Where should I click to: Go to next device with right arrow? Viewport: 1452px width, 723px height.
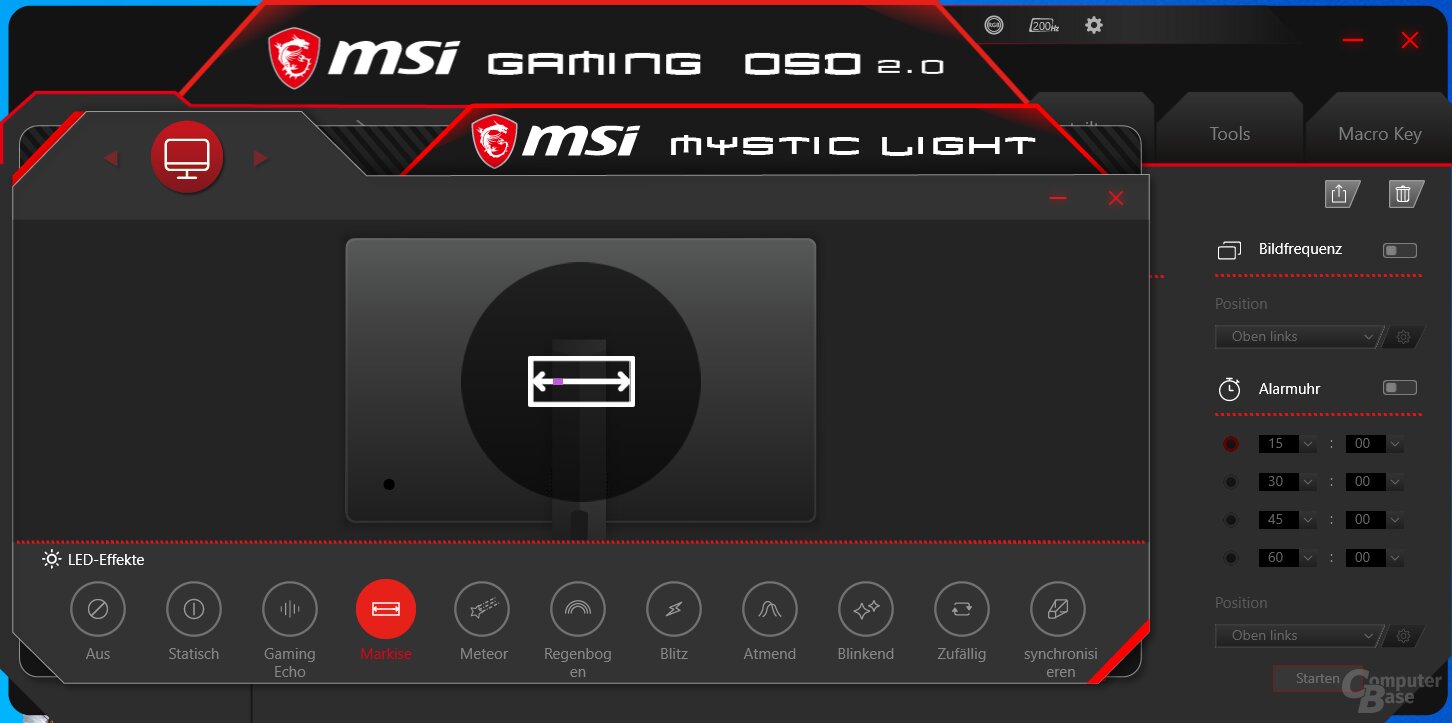(261, 158)
